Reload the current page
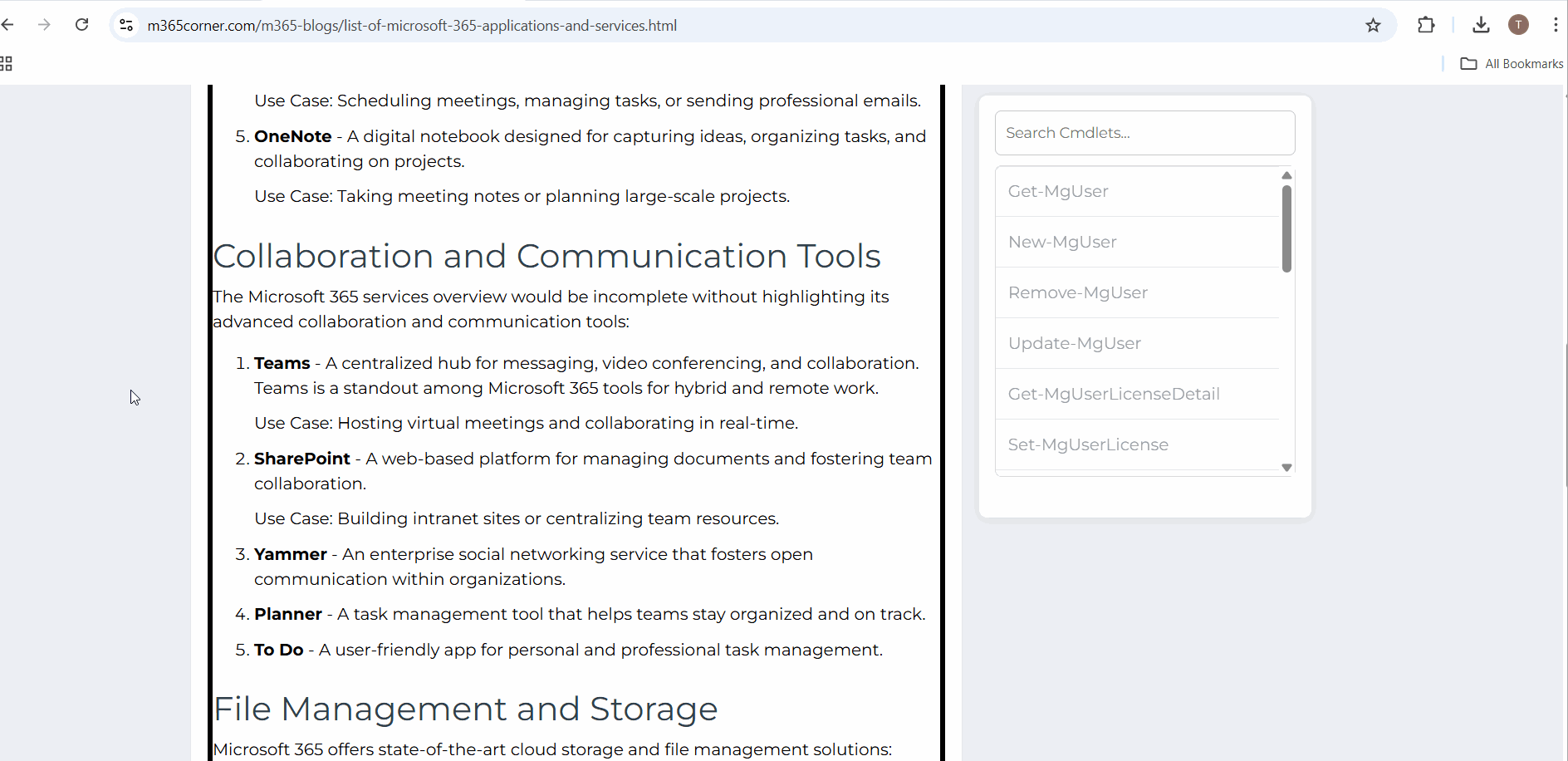1568x761 pixels. click(x=81, y=25)
